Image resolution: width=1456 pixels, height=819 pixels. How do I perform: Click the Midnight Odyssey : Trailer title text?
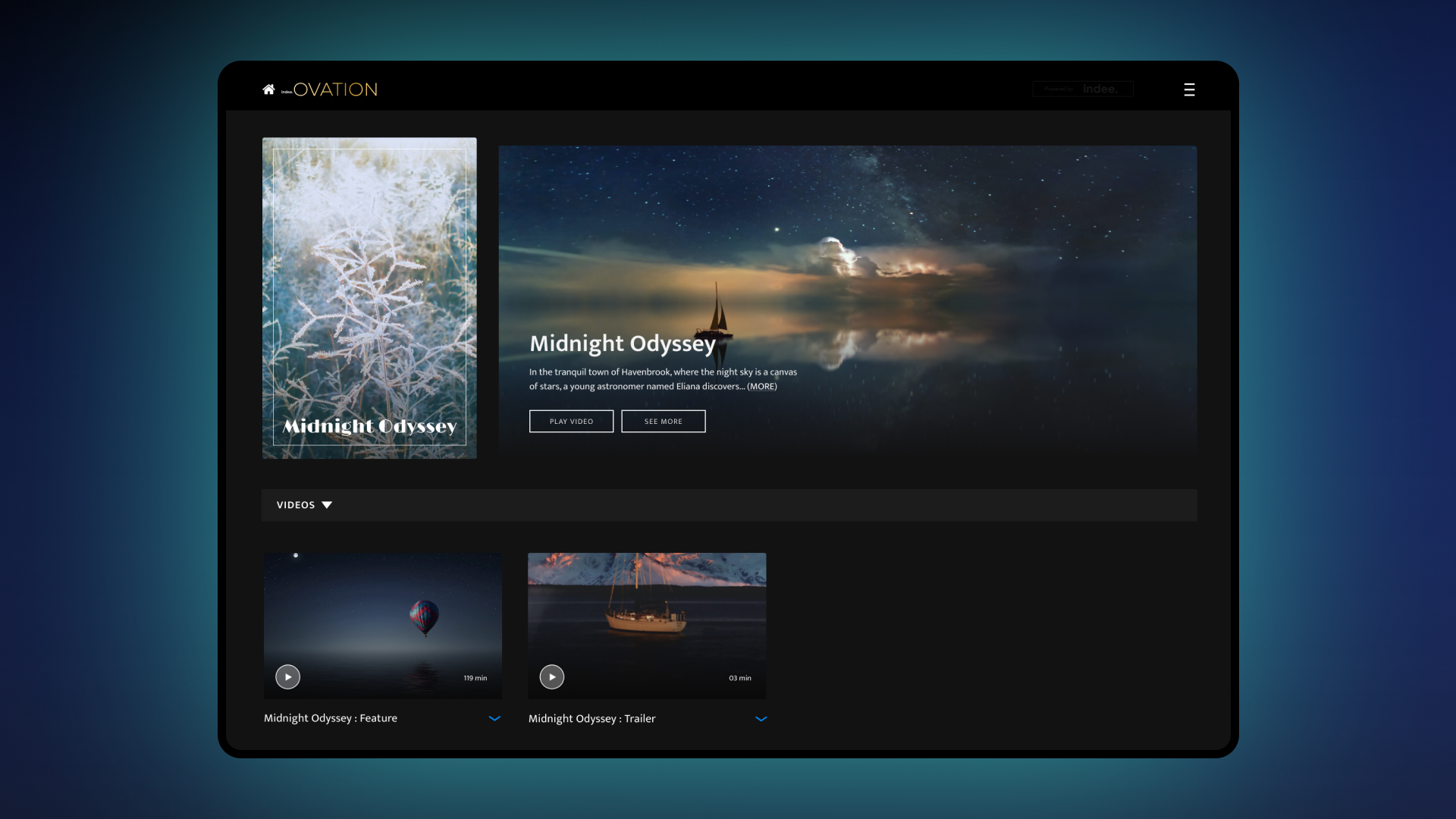[x=592, y=718]
